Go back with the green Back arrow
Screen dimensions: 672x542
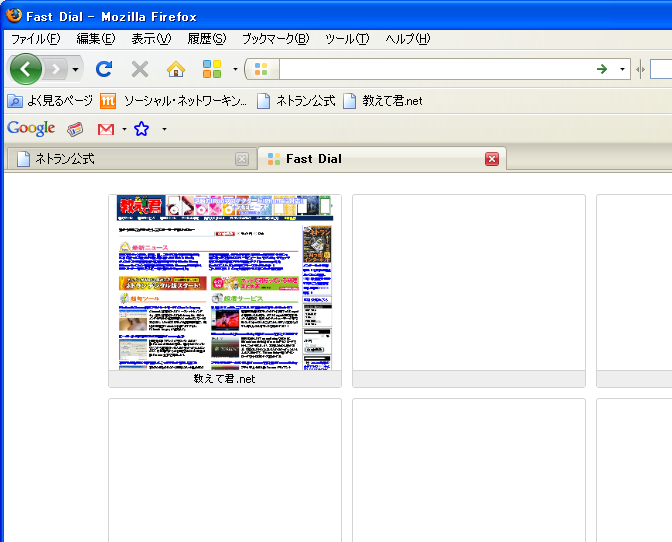pos(26,69)
